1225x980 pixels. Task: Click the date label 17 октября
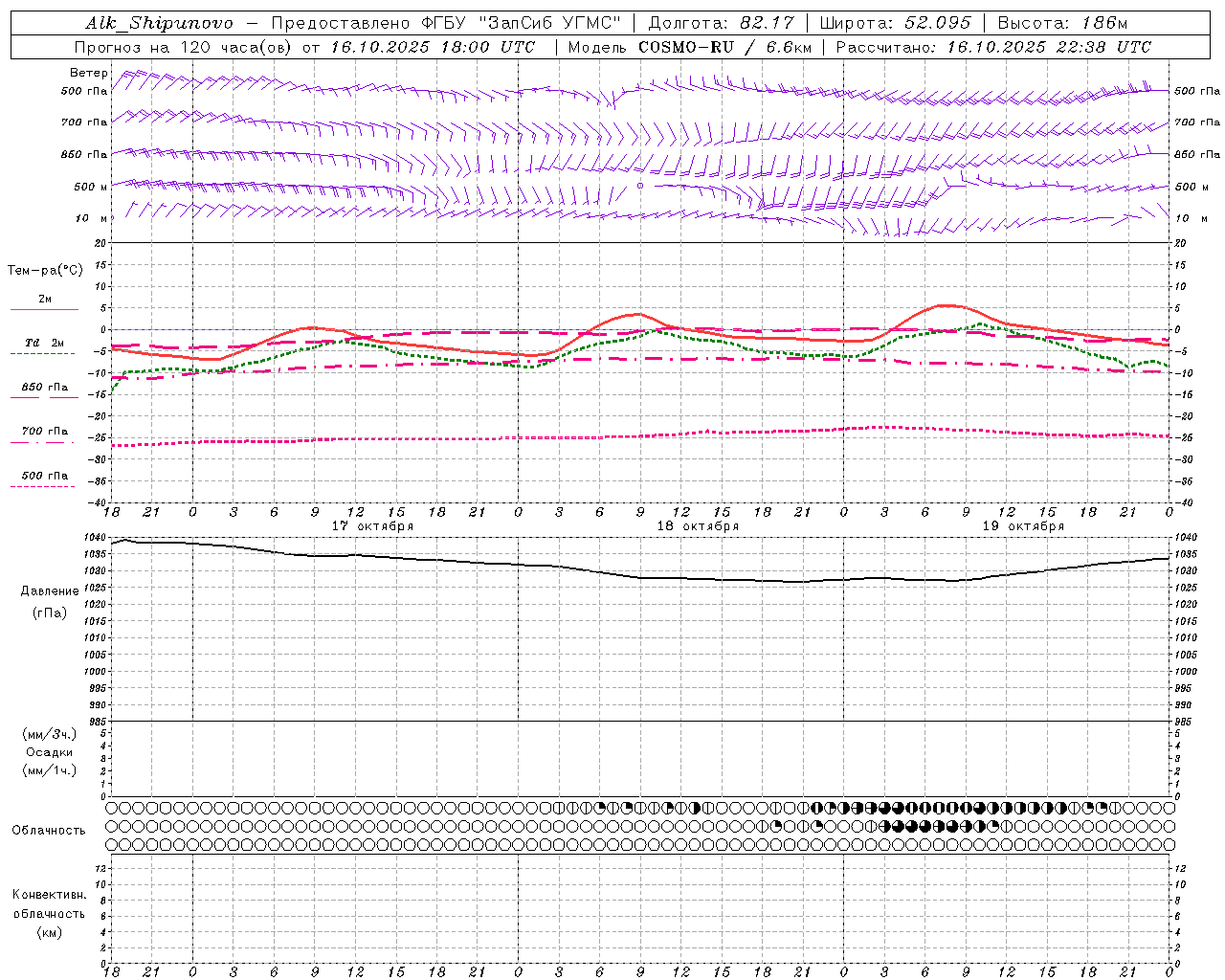click(373, 526)
